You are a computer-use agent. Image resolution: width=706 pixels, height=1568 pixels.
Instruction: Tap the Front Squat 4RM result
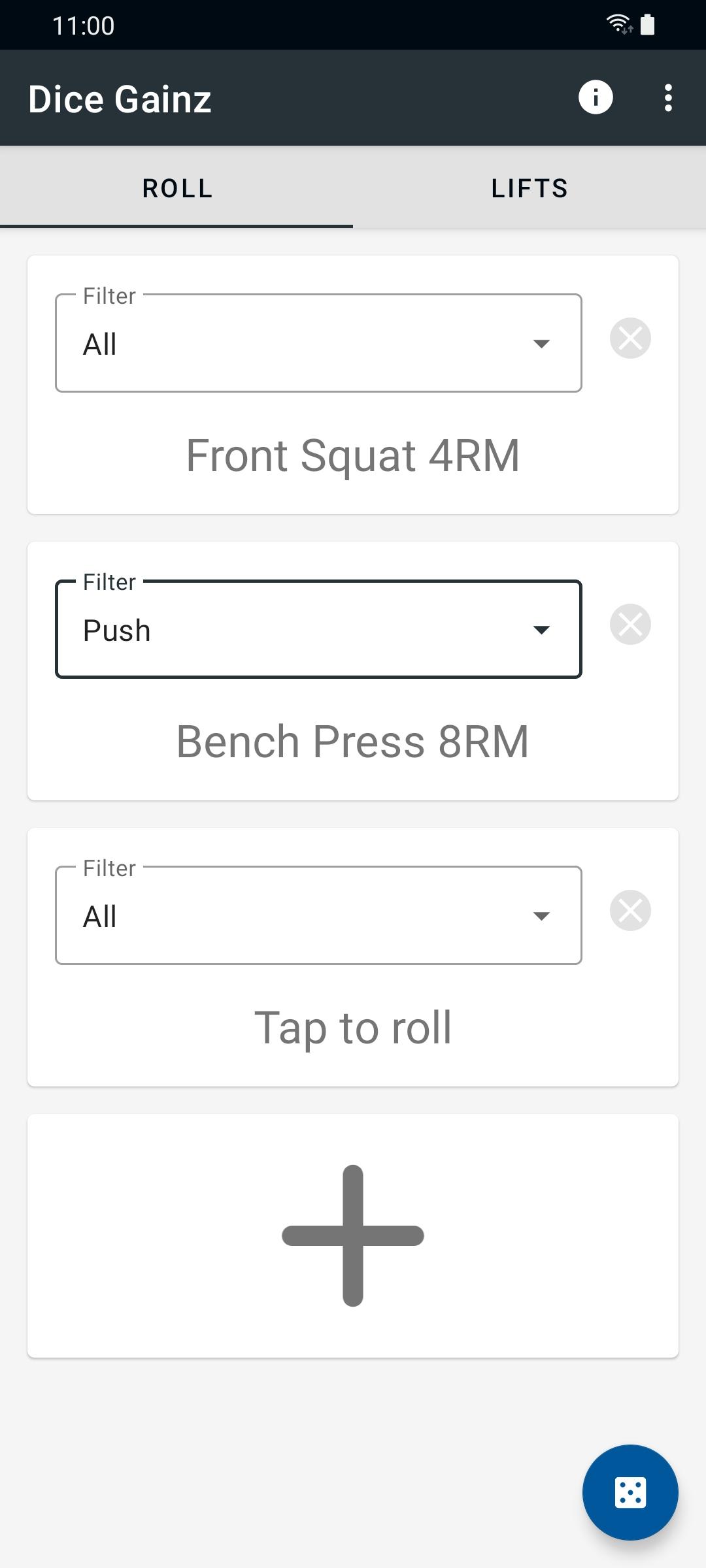point(353,455)
